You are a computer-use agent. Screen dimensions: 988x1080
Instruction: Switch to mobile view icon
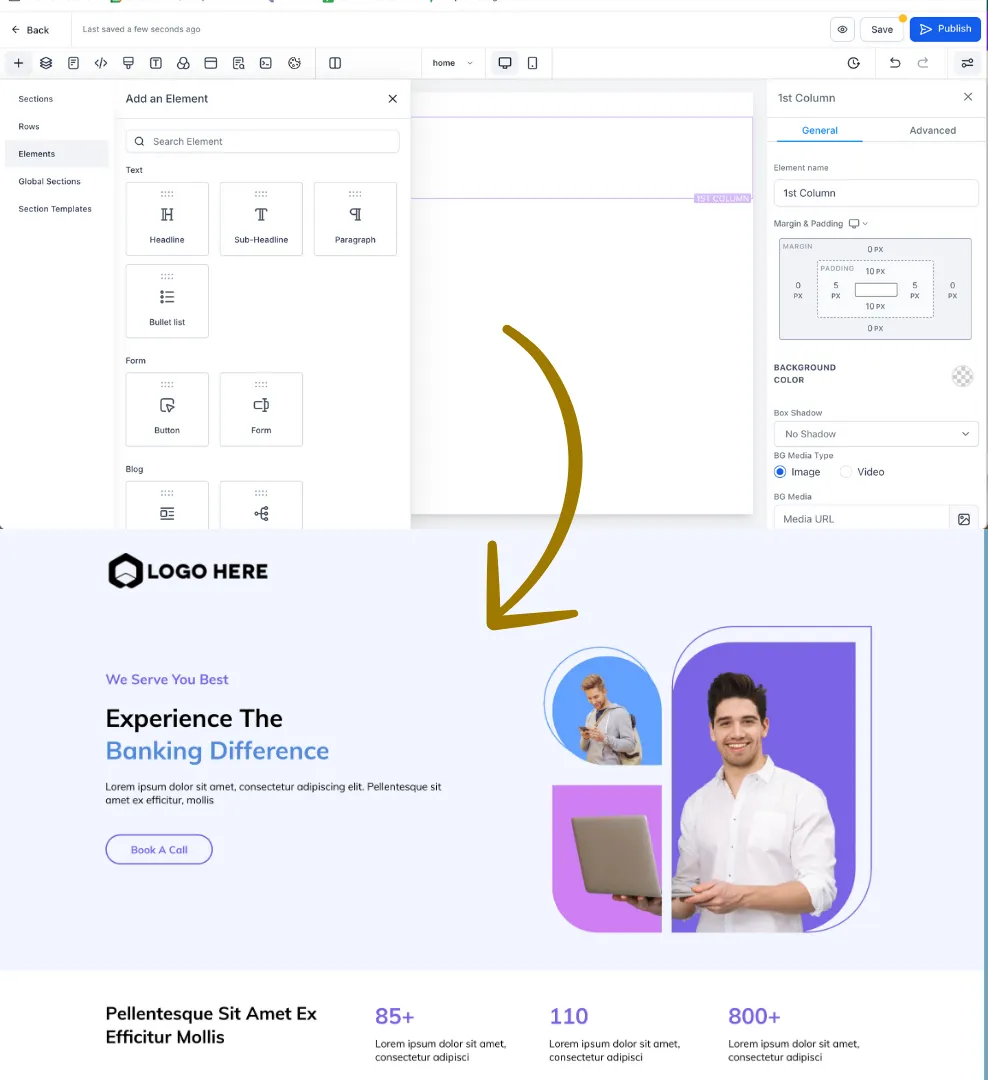click(x=533, y=63)
